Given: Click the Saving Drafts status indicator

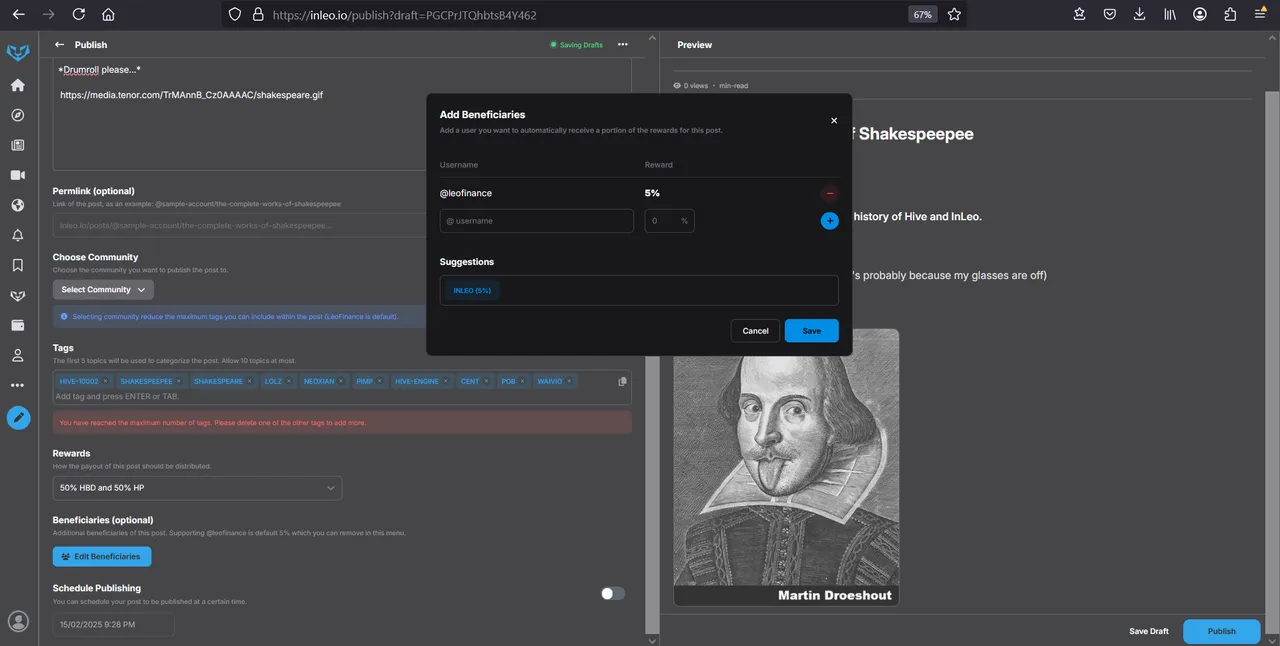Looking at the screenshot, I should click(x=576, y=45).
